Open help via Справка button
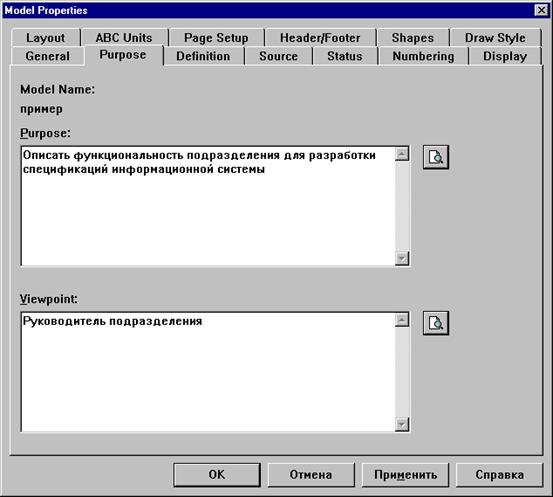 pos(499,475)
